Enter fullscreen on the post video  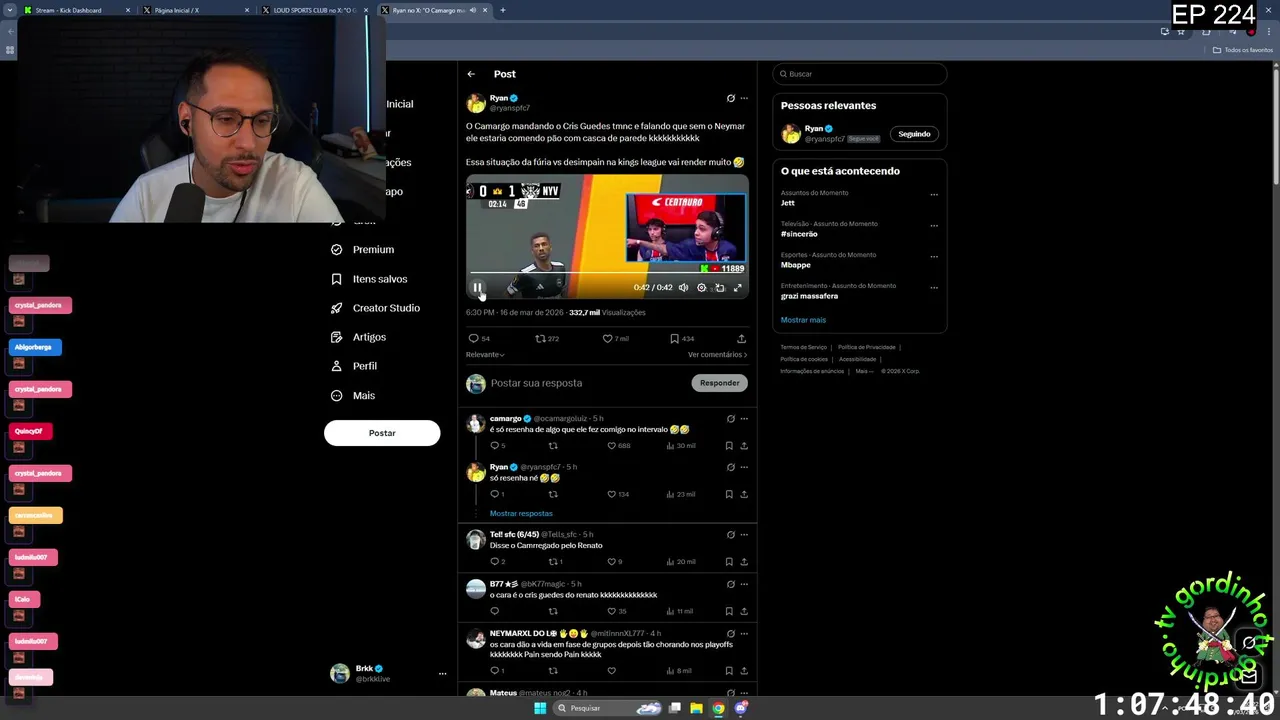point(738,288)
